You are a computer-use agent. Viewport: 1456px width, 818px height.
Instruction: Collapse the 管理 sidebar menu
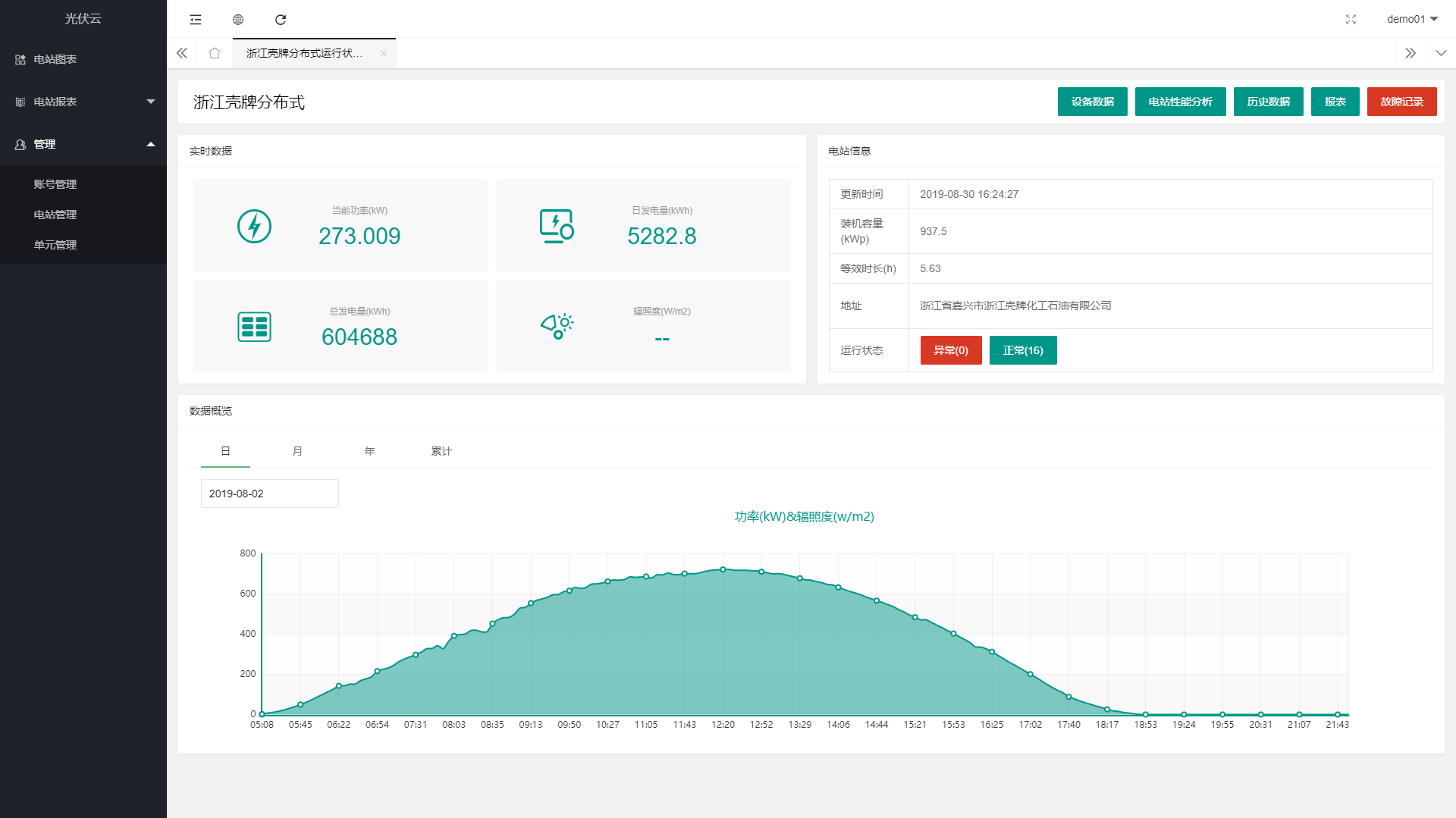(83, 144)
